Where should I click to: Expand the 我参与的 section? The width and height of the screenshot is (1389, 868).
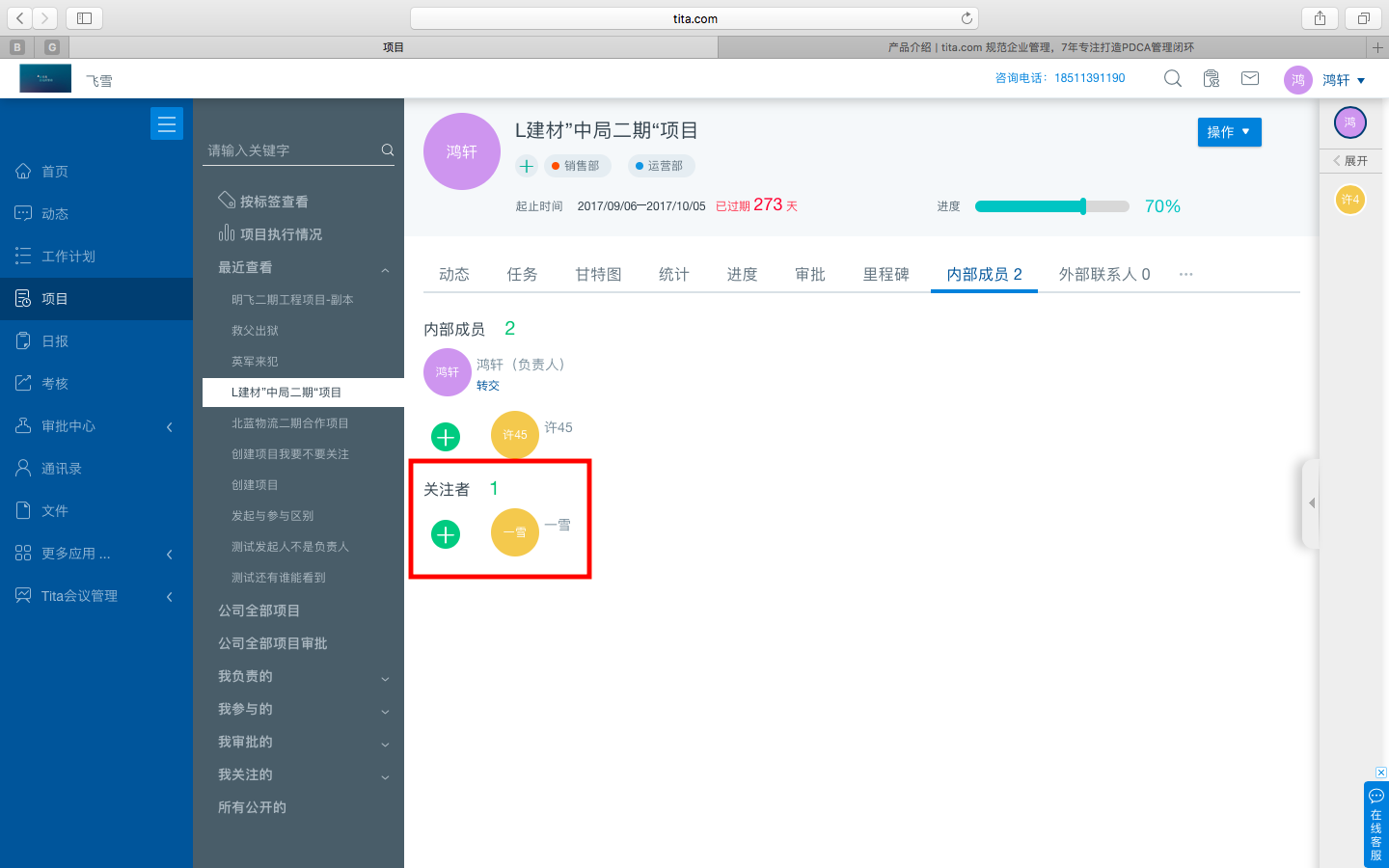(385, 712)
